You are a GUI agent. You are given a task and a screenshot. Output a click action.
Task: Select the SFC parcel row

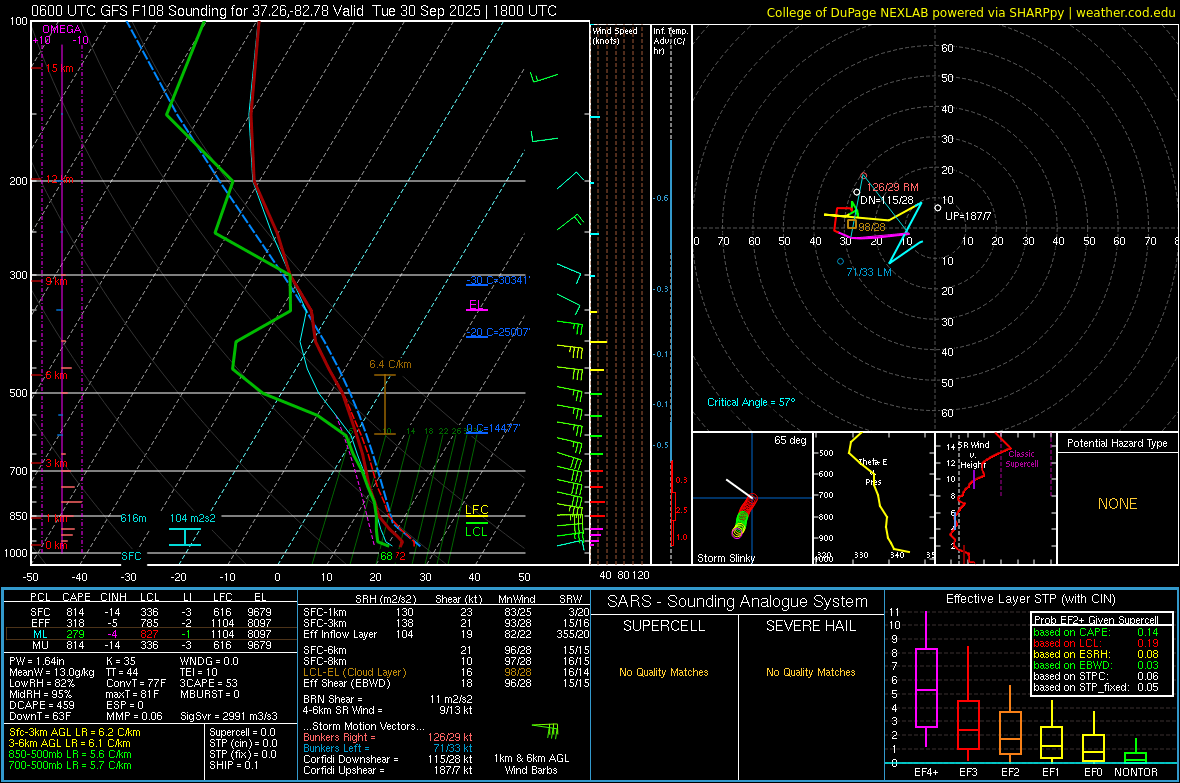151,612
